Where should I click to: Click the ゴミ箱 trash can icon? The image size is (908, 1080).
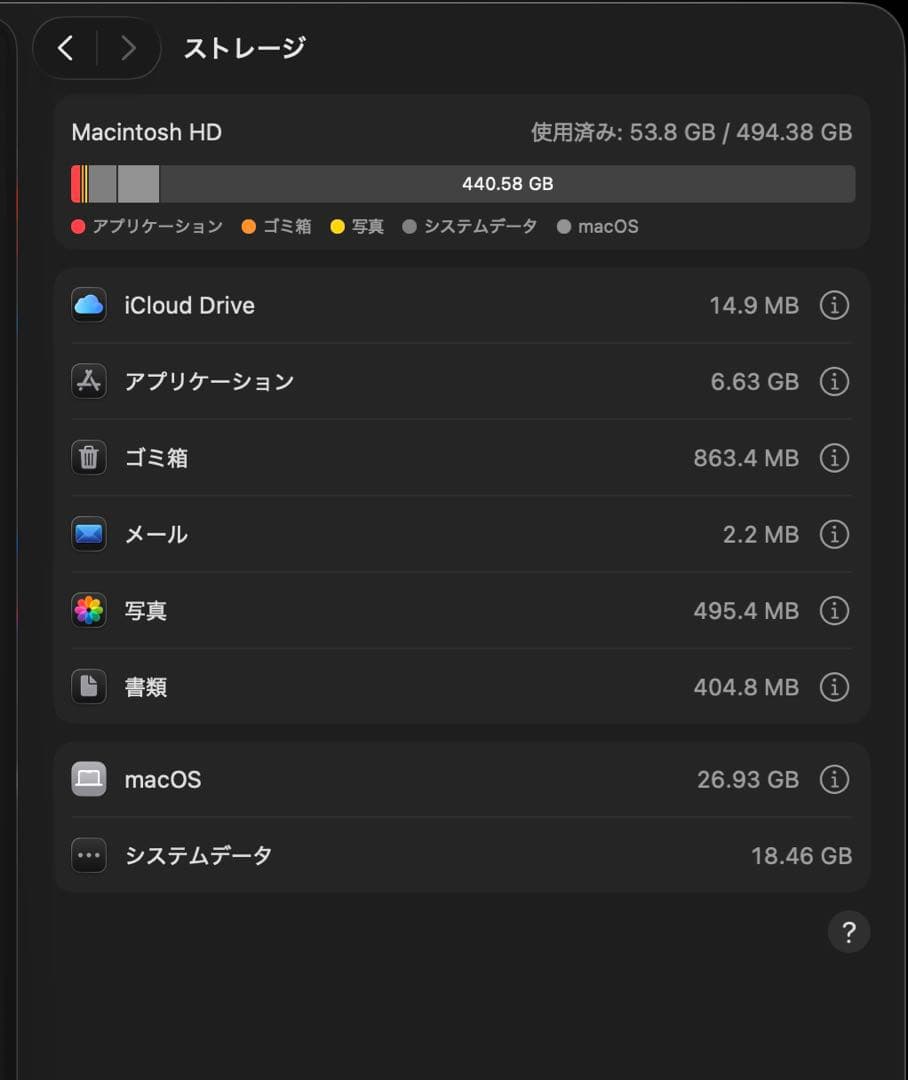88,458
